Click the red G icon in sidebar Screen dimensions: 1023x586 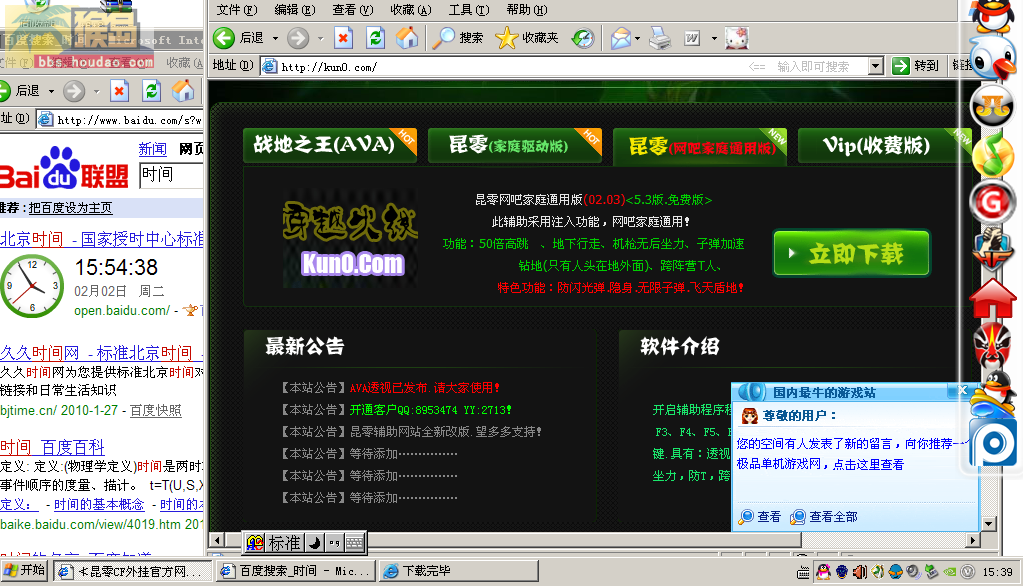click(x=992, y=203)
